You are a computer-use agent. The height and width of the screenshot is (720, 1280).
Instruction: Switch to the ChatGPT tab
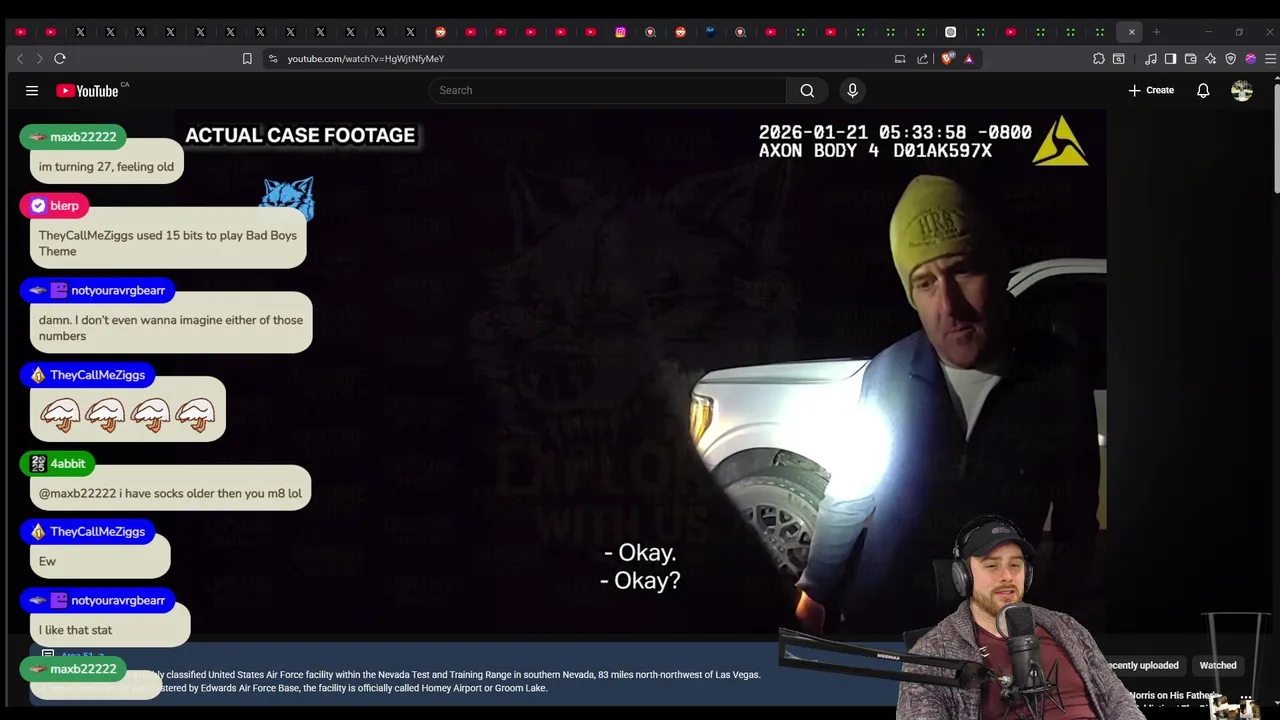(x=950, y=32)
